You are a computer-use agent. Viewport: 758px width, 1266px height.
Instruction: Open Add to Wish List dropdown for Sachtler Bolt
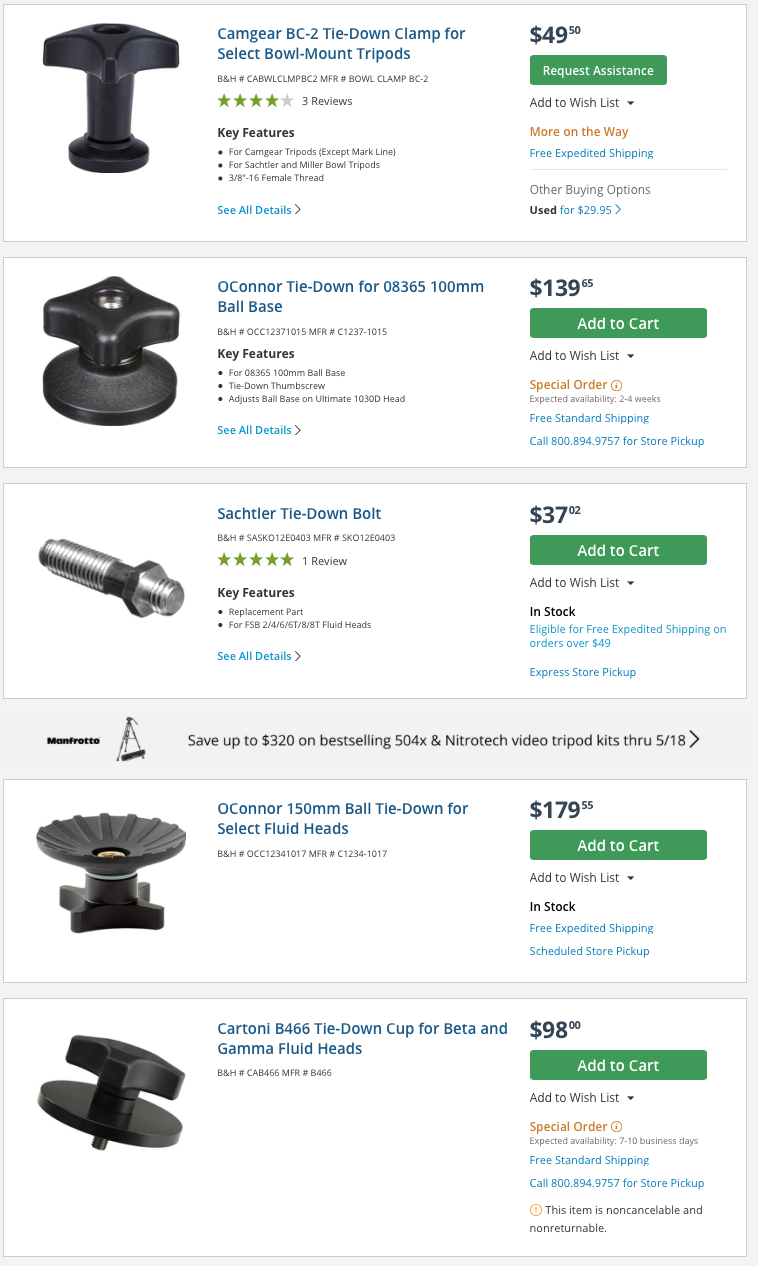coord(582,583)
